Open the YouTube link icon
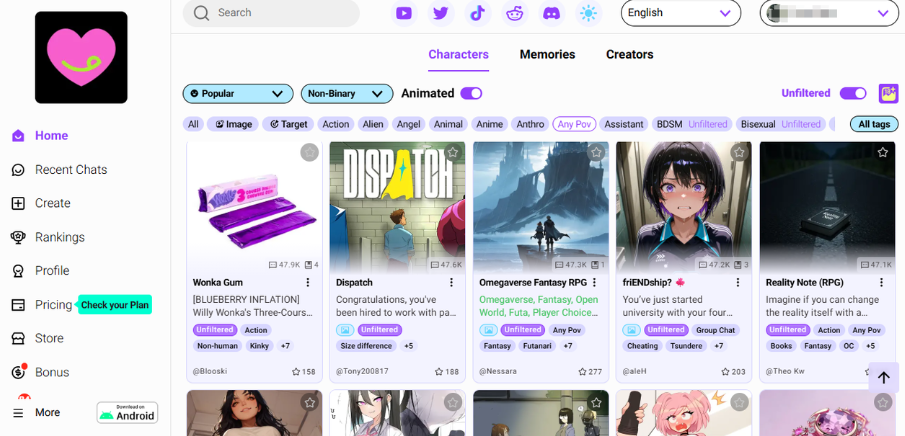Screen dimensions: 905x436 tap(404, 13)
